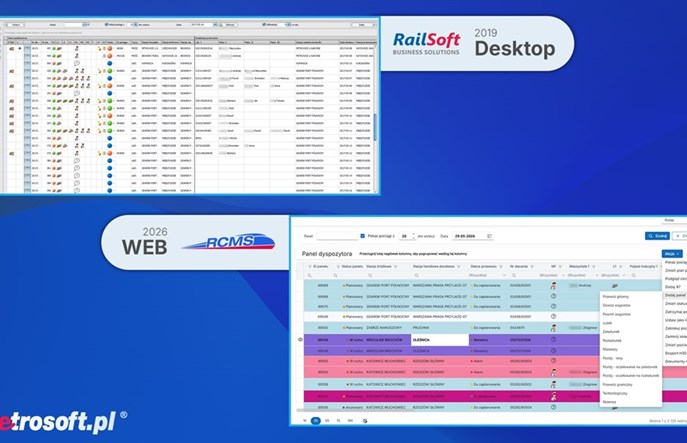Click the eye icon left of the OLEŚNICA row
Viewport: 687px width, 443px height.
[x=300, y=340]
